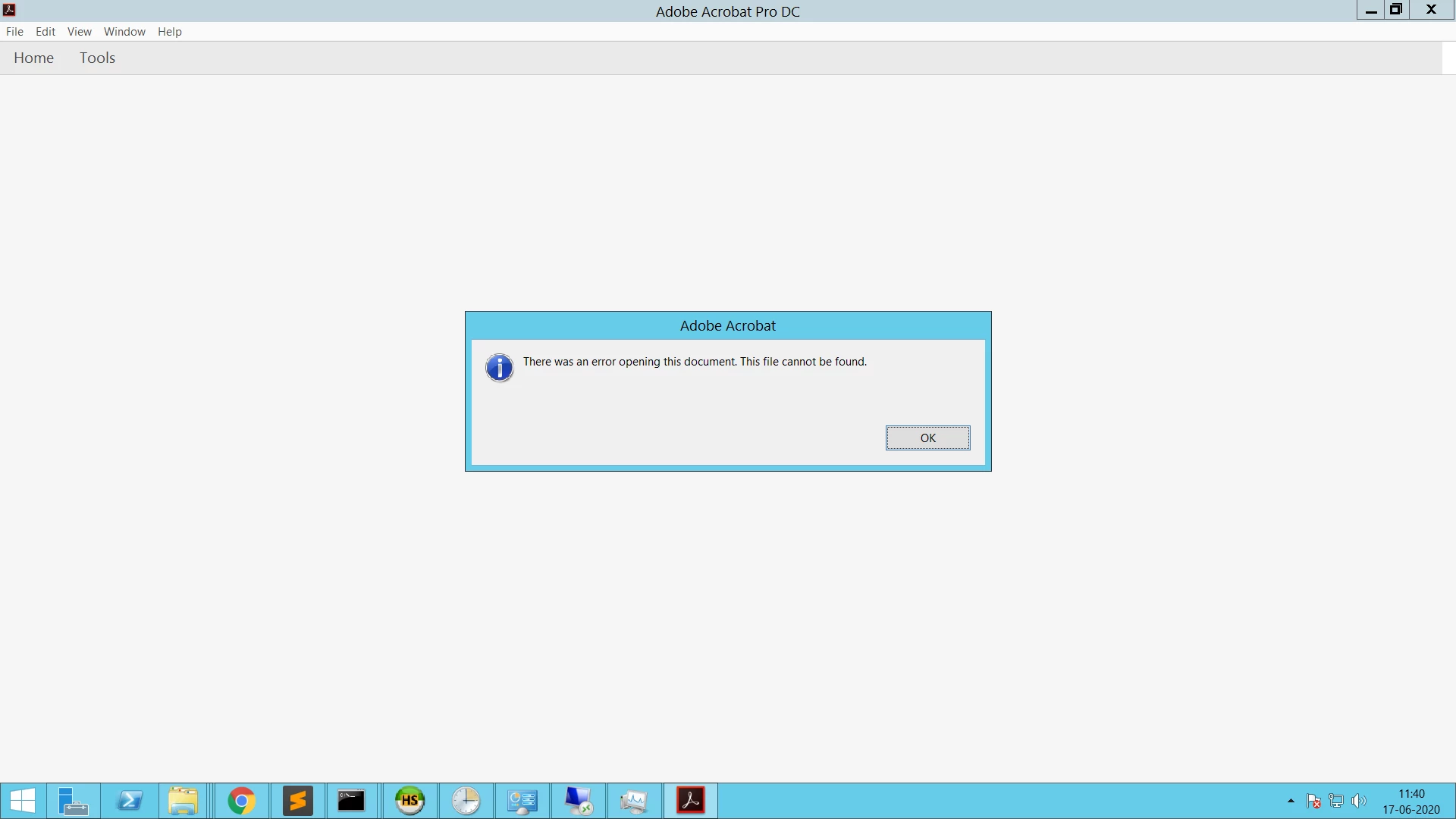Click OK to dismiss the error dialog

coord(927,438)
